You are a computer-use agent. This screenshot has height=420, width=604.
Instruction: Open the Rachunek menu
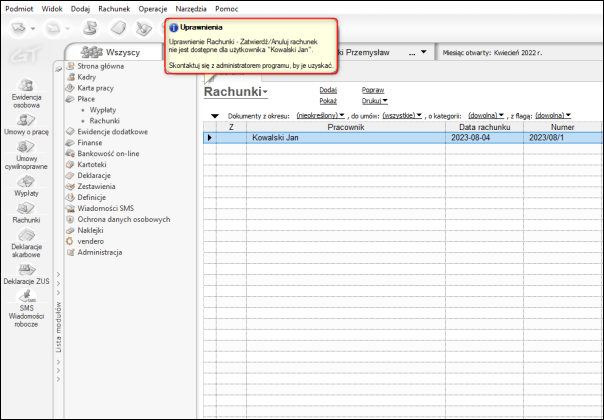[x=113, y=7]
